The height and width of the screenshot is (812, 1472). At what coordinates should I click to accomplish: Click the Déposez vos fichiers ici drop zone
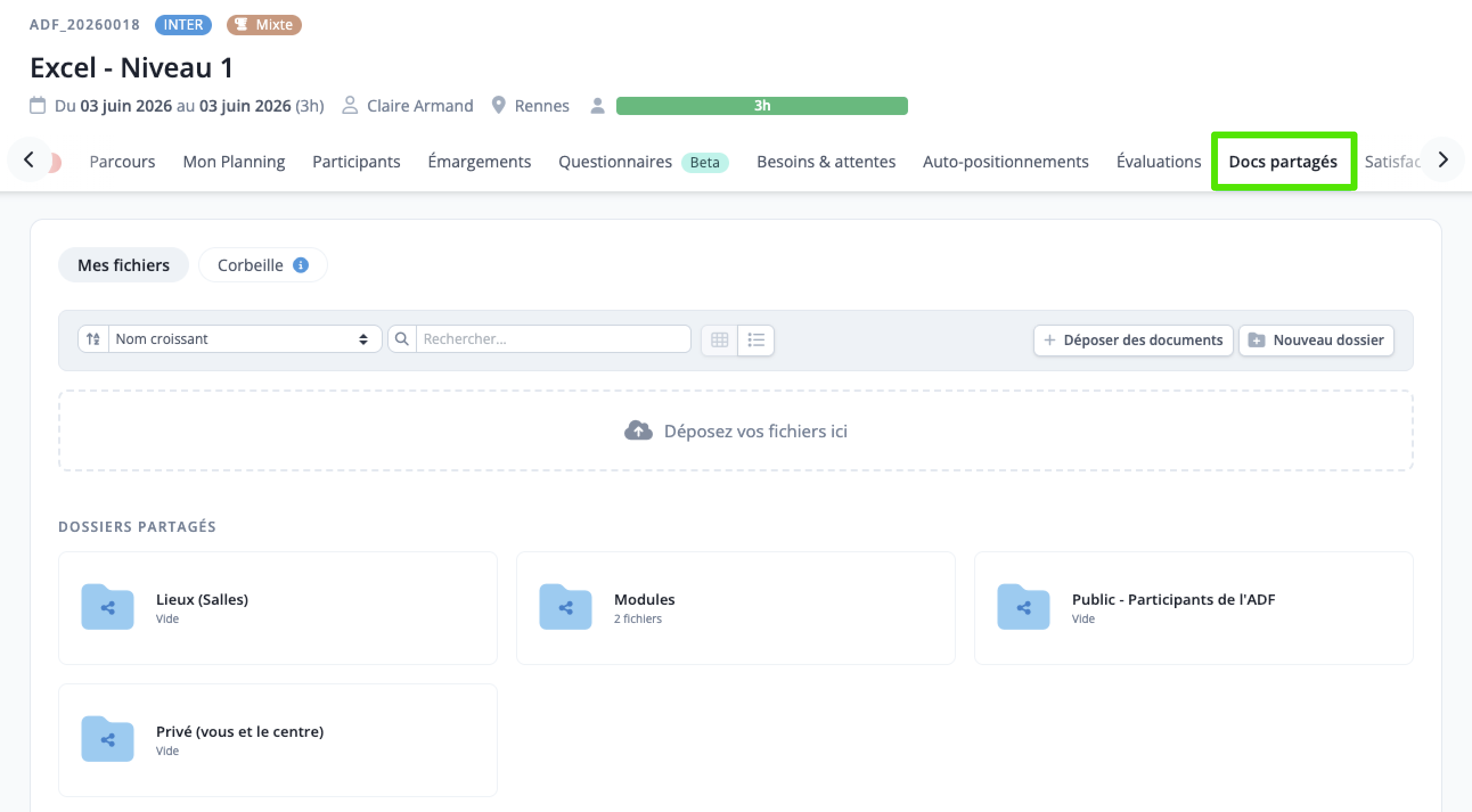[x=735, y=430]
